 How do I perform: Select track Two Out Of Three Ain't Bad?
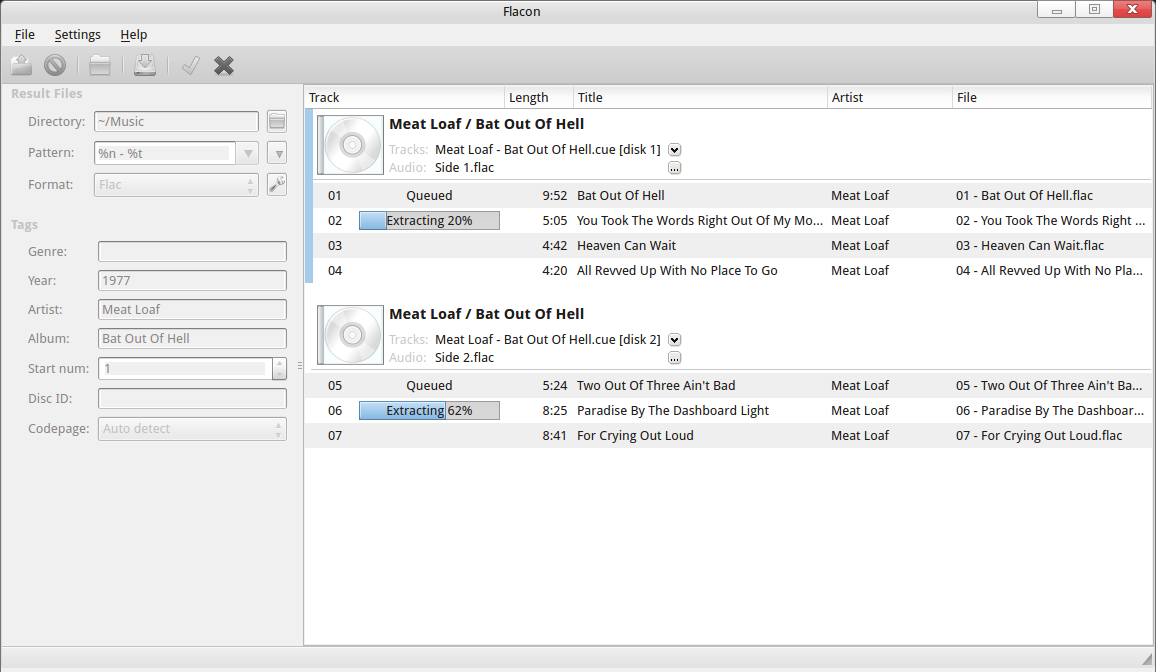(656, 385)
